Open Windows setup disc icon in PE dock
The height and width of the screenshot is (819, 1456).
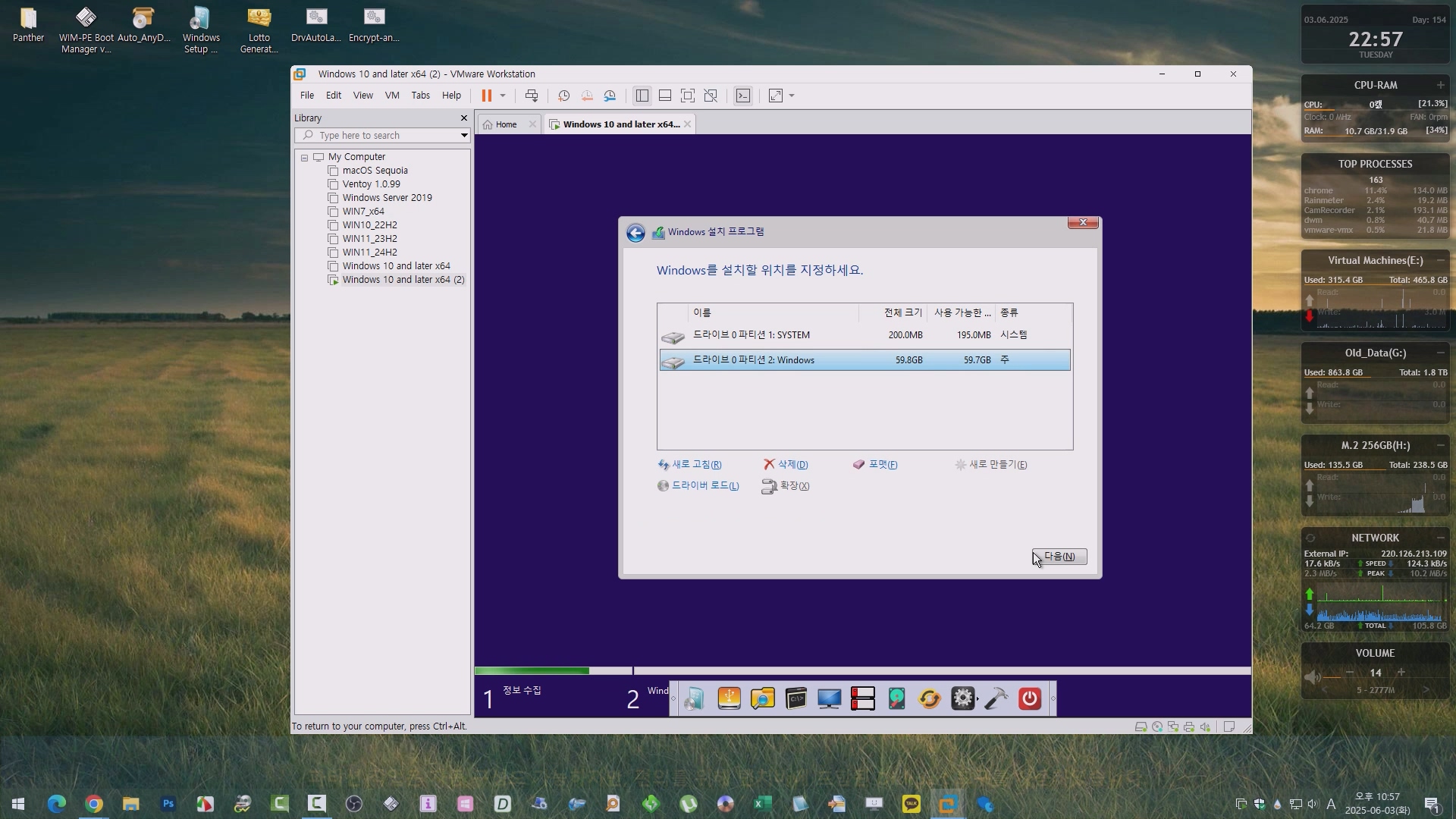pyautogui.click(x=695, y=698)
